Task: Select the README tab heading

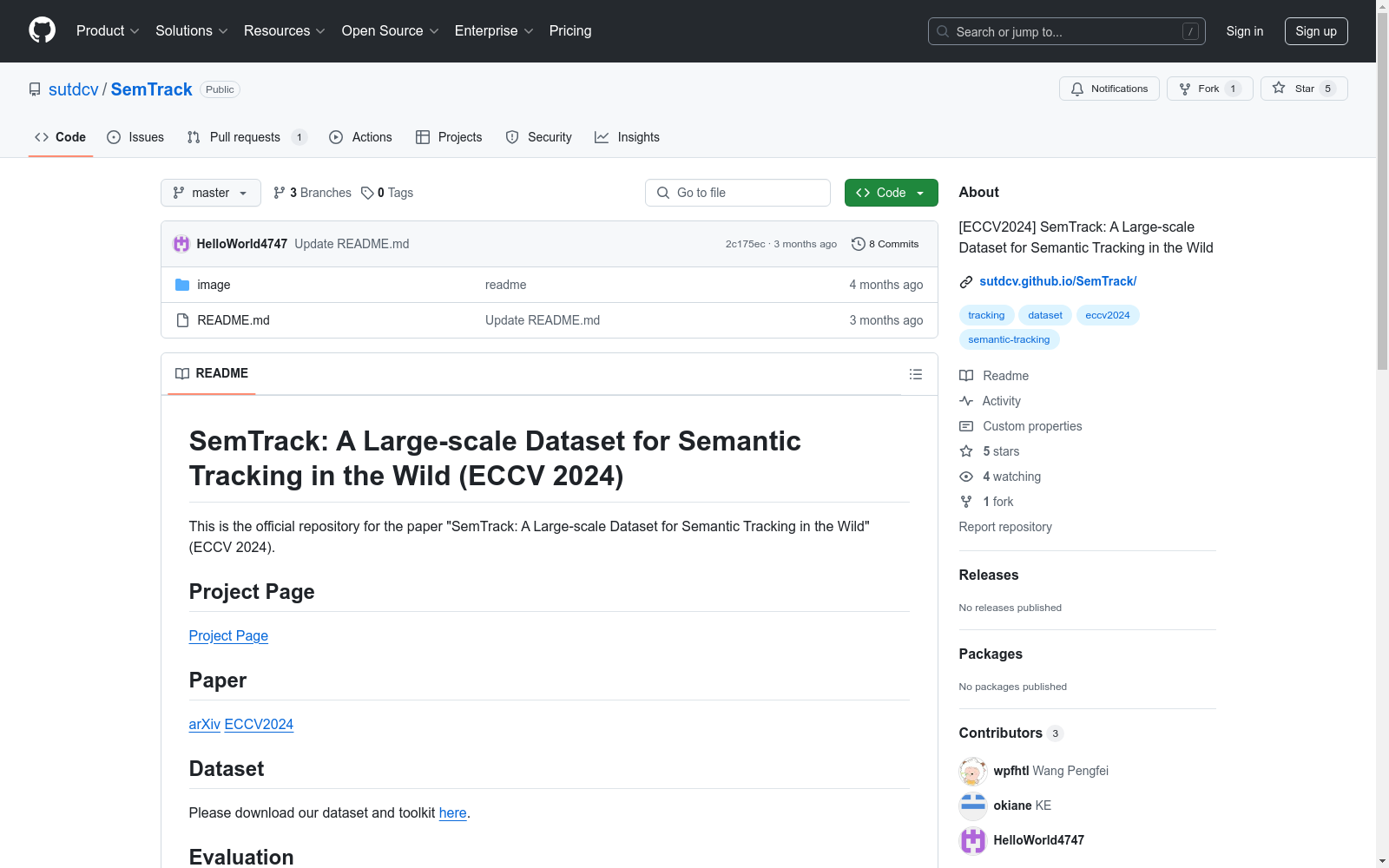Action: [x=212, y=373]
